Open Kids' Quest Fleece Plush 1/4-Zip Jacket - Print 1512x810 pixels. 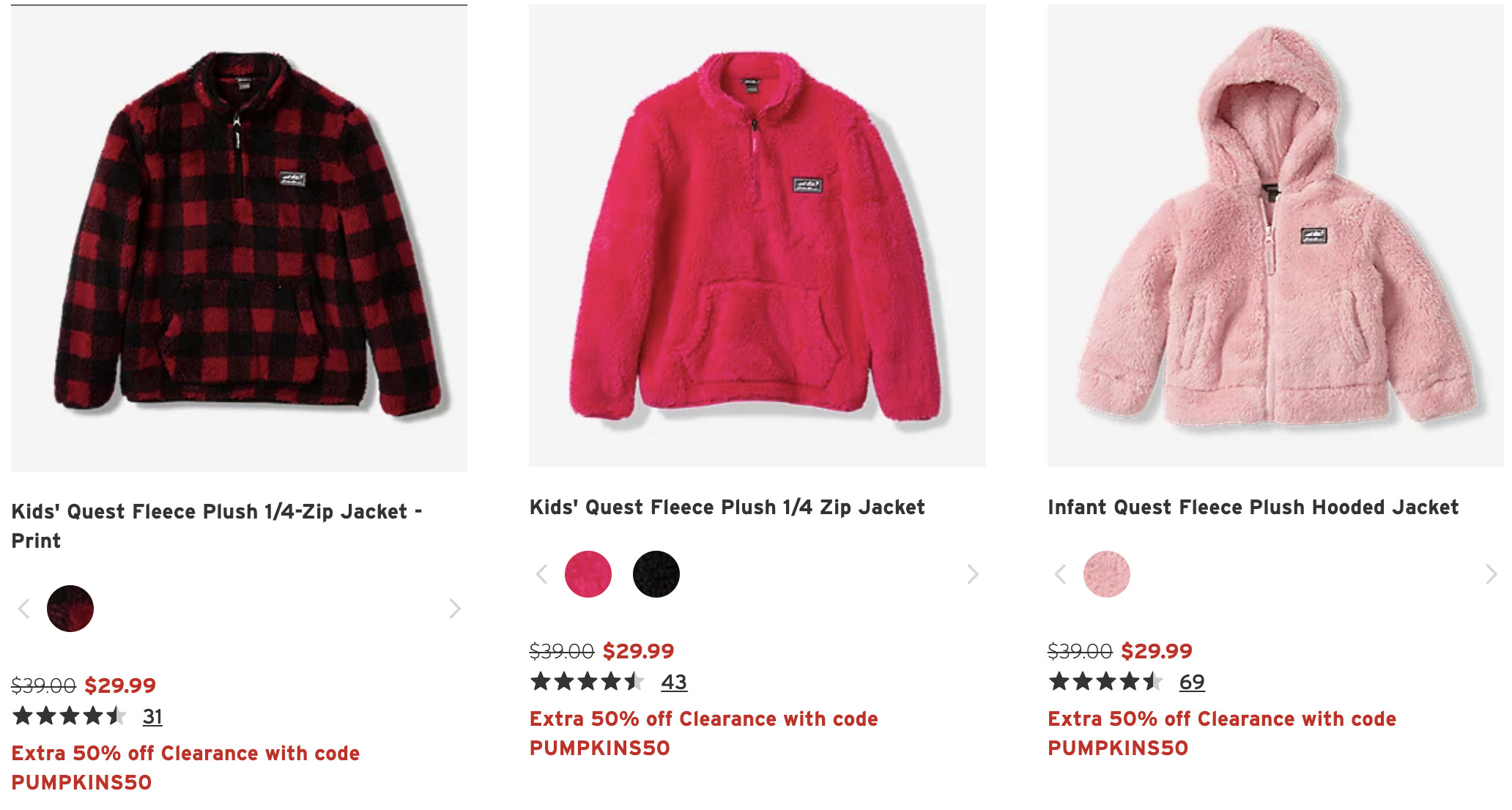(216, 525)
